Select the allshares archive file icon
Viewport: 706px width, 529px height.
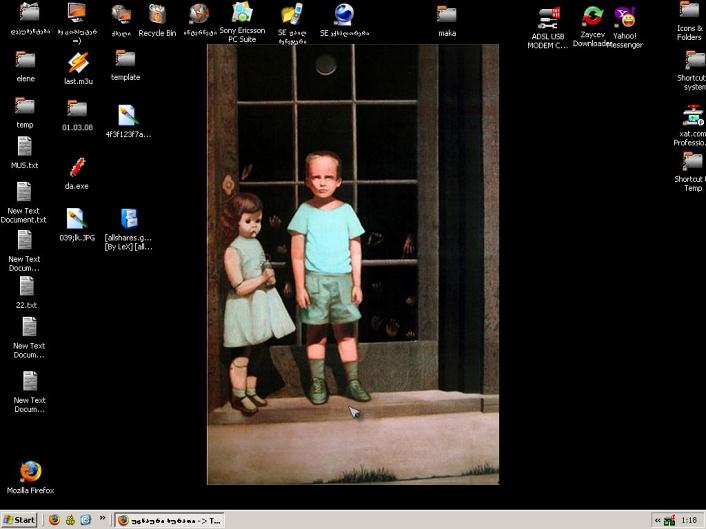(129, 219)
